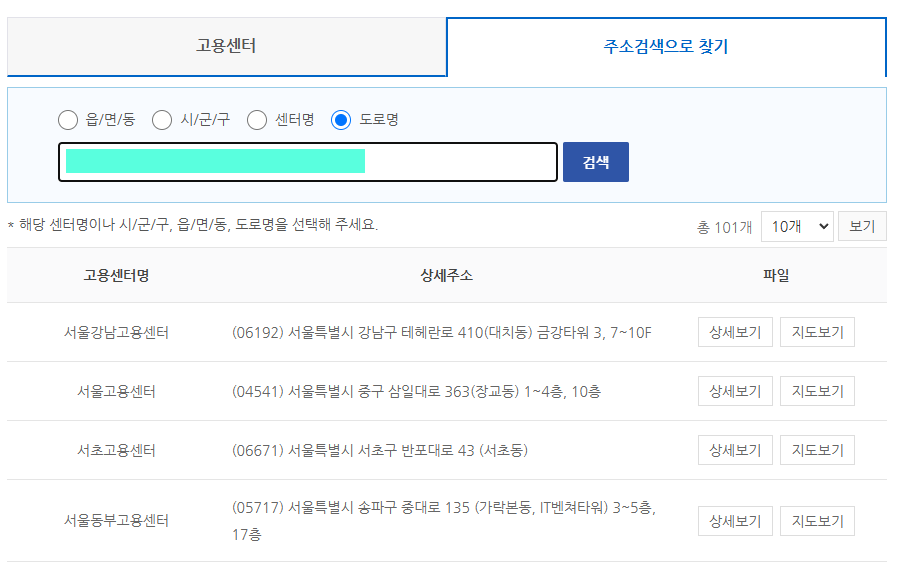Click the 고용센터명 column header
This screenshot has height=563, width=923.
pyautogui.click(x=117, y=275)
